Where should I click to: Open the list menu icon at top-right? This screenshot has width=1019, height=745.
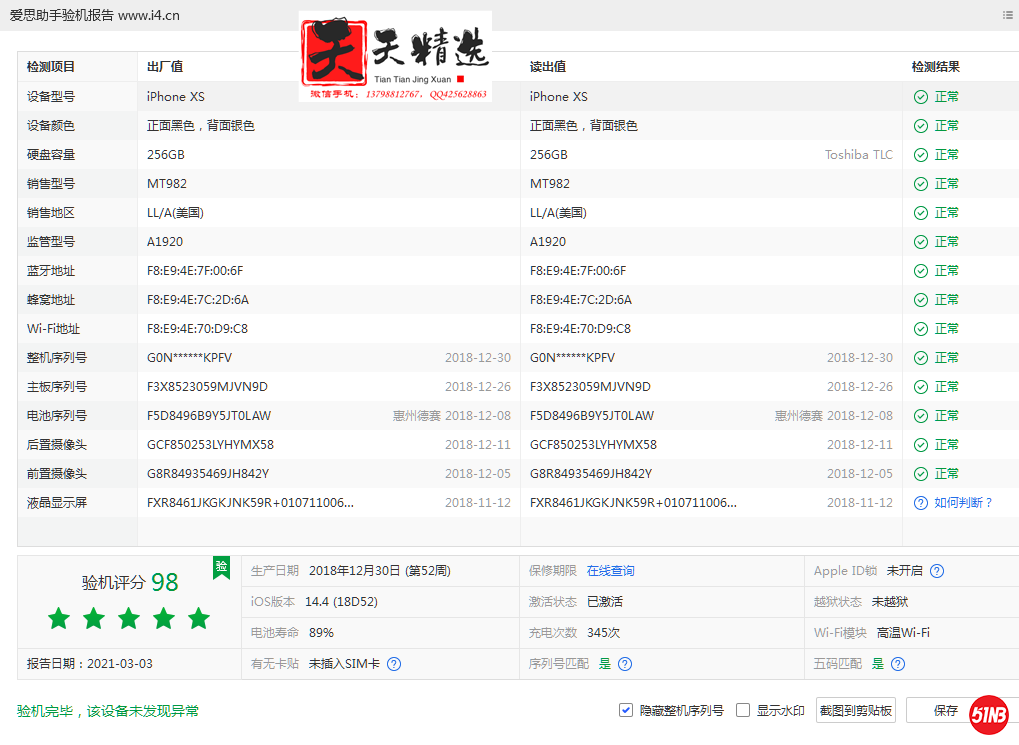coord(1007,15)
